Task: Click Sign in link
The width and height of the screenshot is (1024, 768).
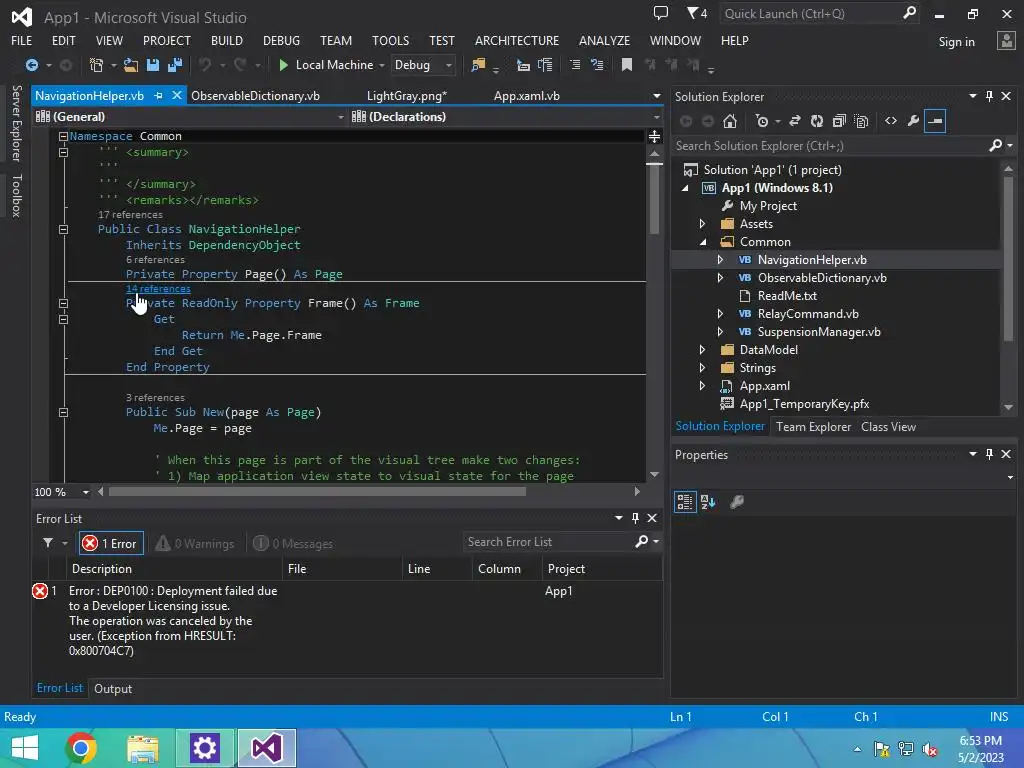Action: pos(956,42)
